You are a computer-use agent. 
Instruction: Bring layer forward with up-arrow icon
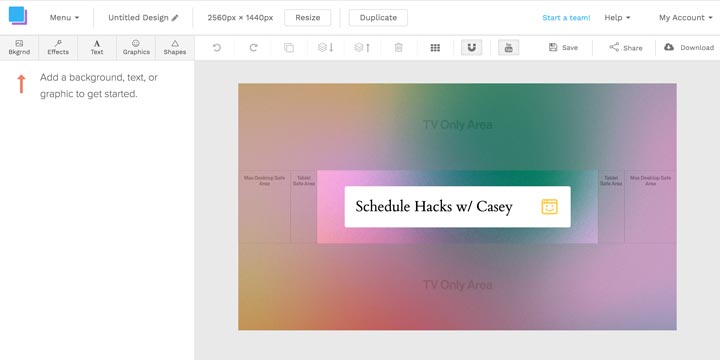[x=362, y=47]
